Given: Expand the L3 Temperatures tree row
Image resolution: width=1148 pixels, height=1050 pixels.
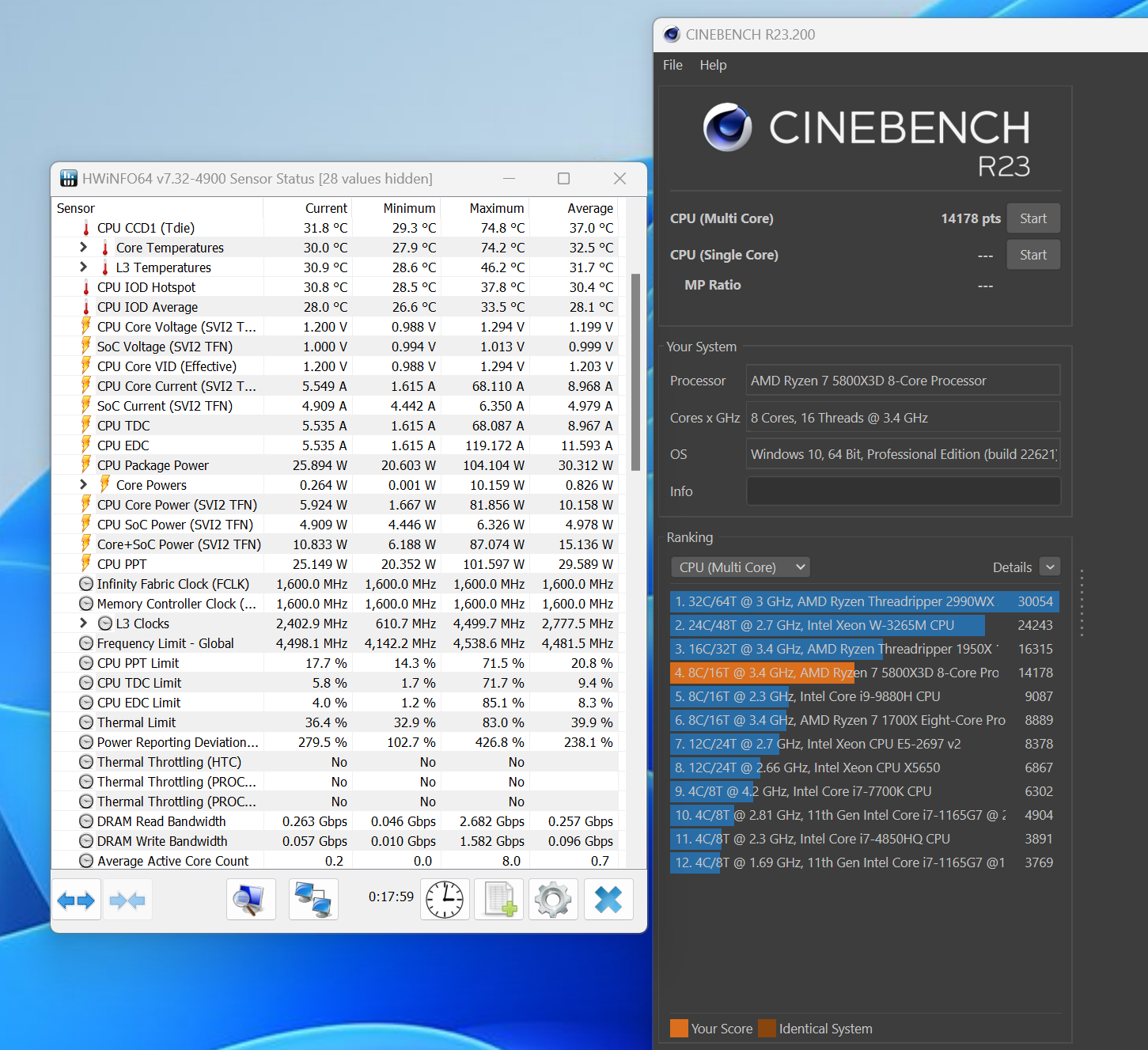Looking at the screenshot, I should [84, 267].
